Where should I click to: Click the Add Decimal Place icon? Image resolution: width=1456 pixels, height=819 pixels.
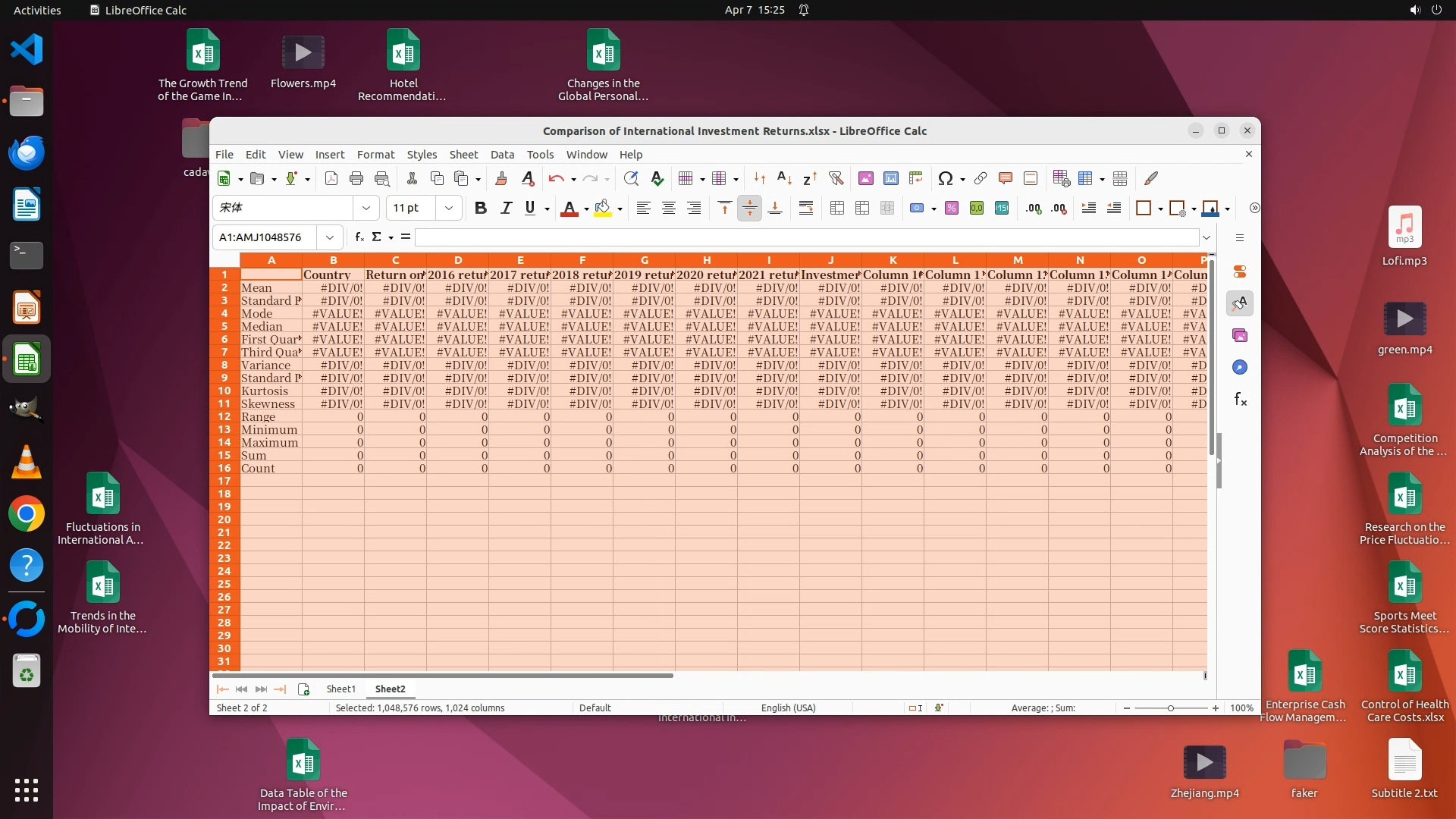tap(1034, 209)
